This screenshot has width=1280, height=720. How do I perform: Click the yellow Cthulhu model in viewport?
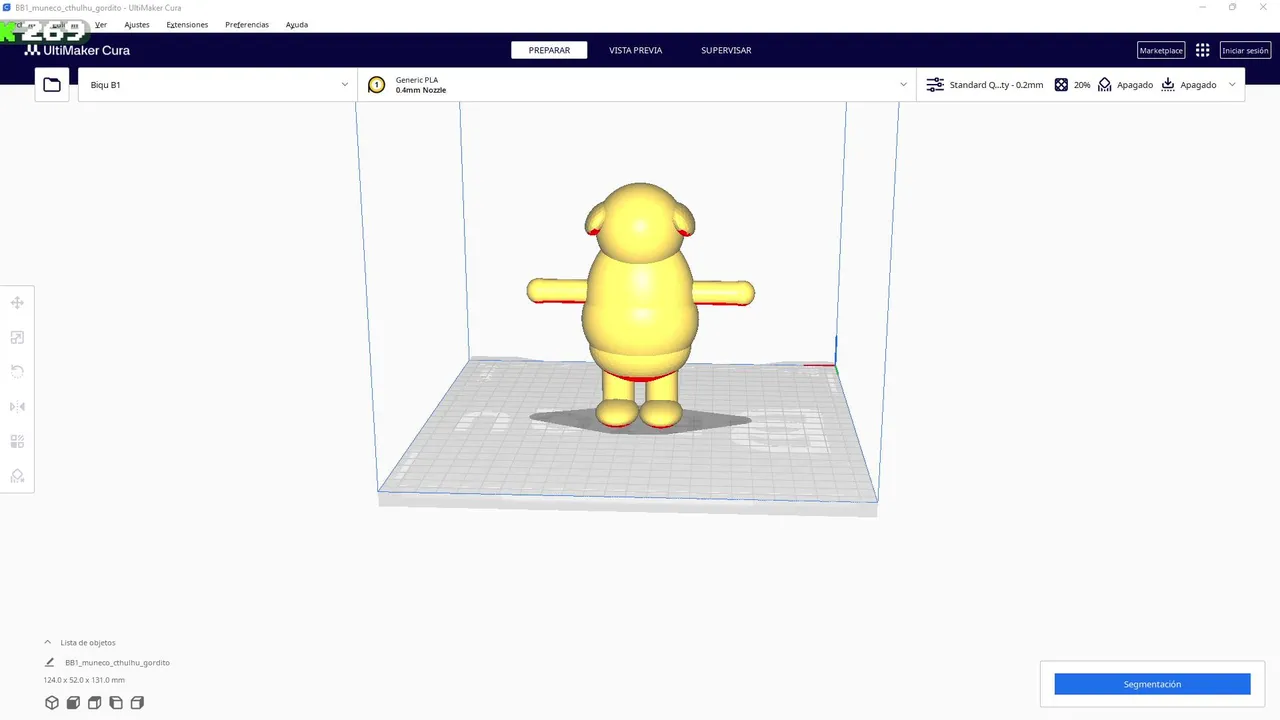tap(640, 305)
